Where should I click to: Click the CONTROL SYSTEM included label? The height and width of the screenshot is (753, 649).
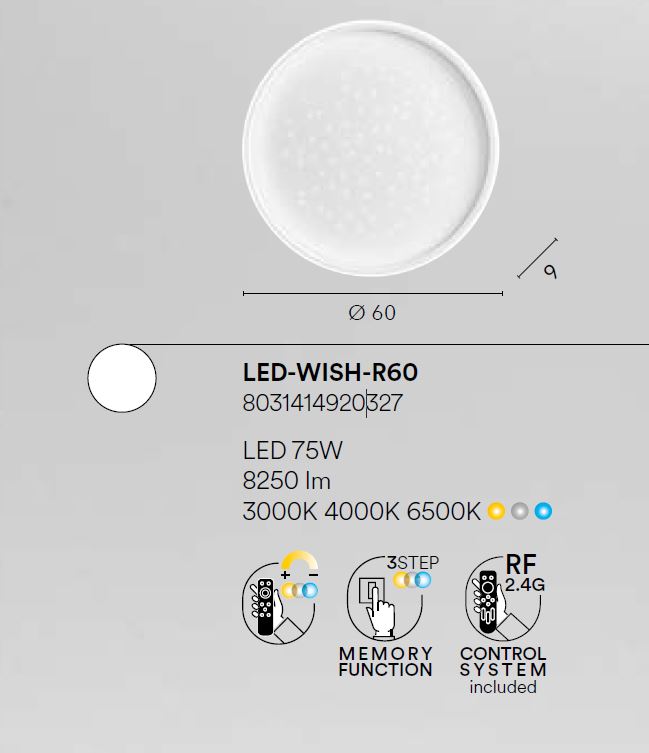(x=503, y=670)
